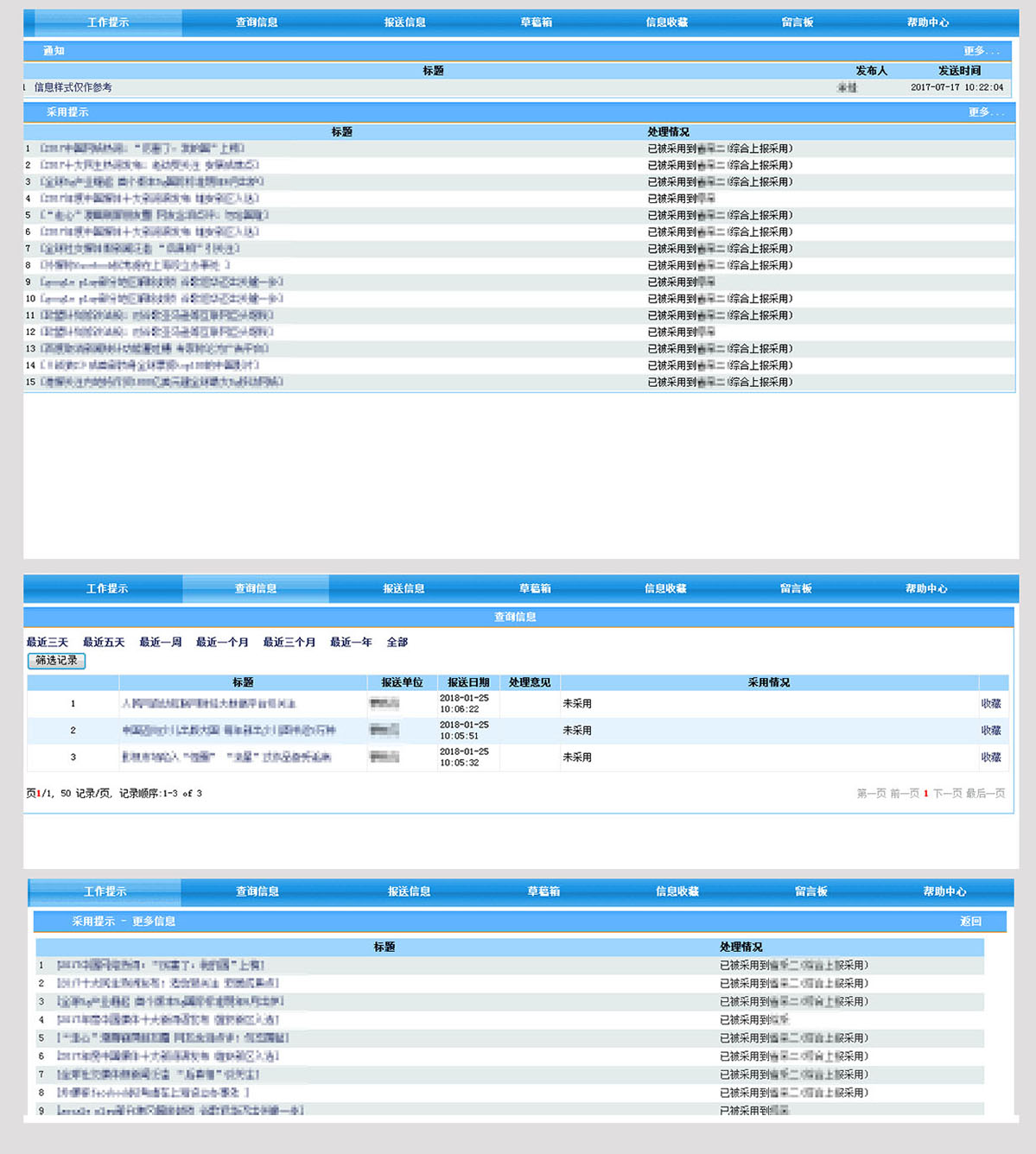1036x1154 pixels.
Task: Show records from 最近一个月
Action: (x=222, y=642)
